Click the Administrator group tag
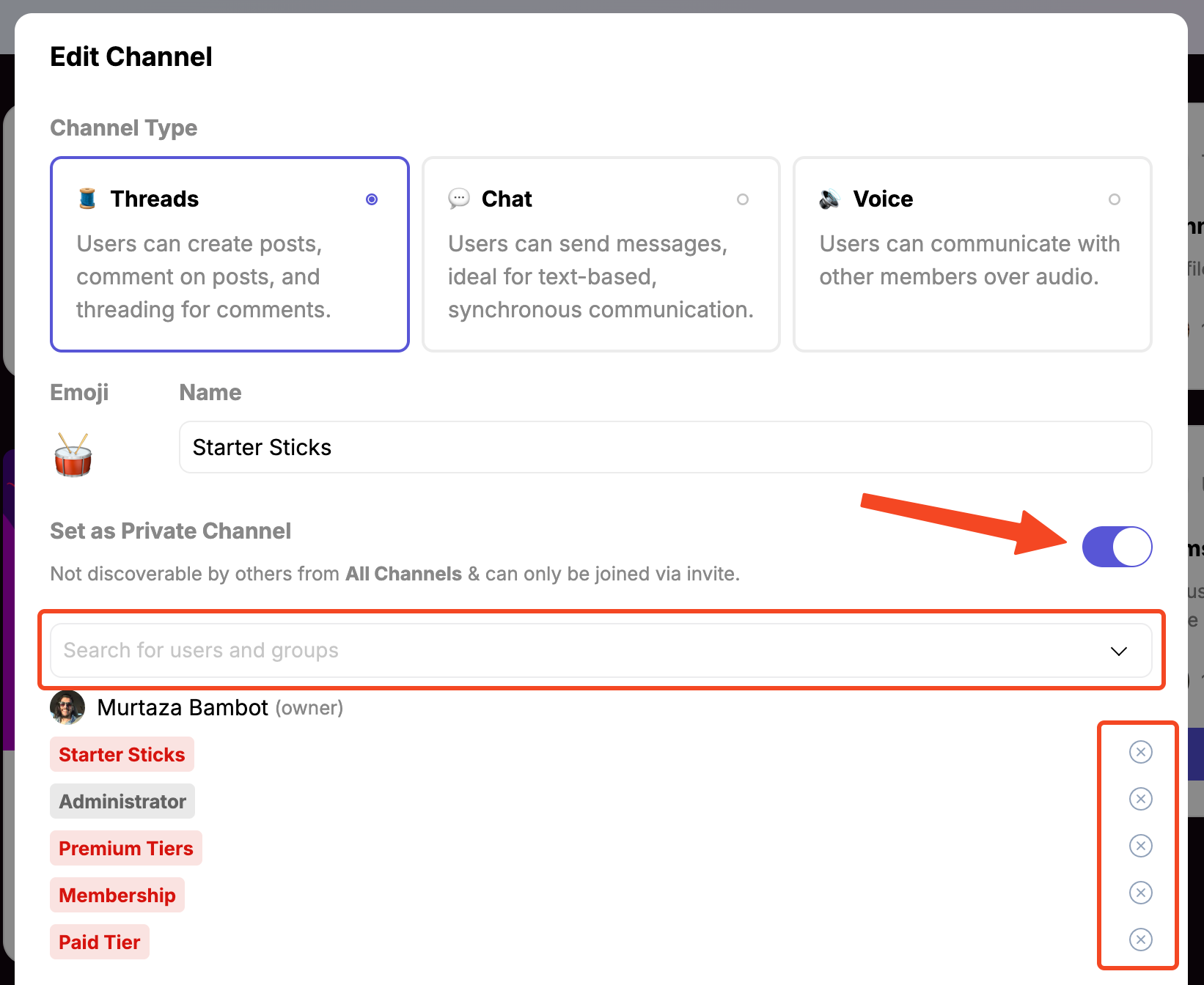This screenshot has width=1204, height=985. 122,801
